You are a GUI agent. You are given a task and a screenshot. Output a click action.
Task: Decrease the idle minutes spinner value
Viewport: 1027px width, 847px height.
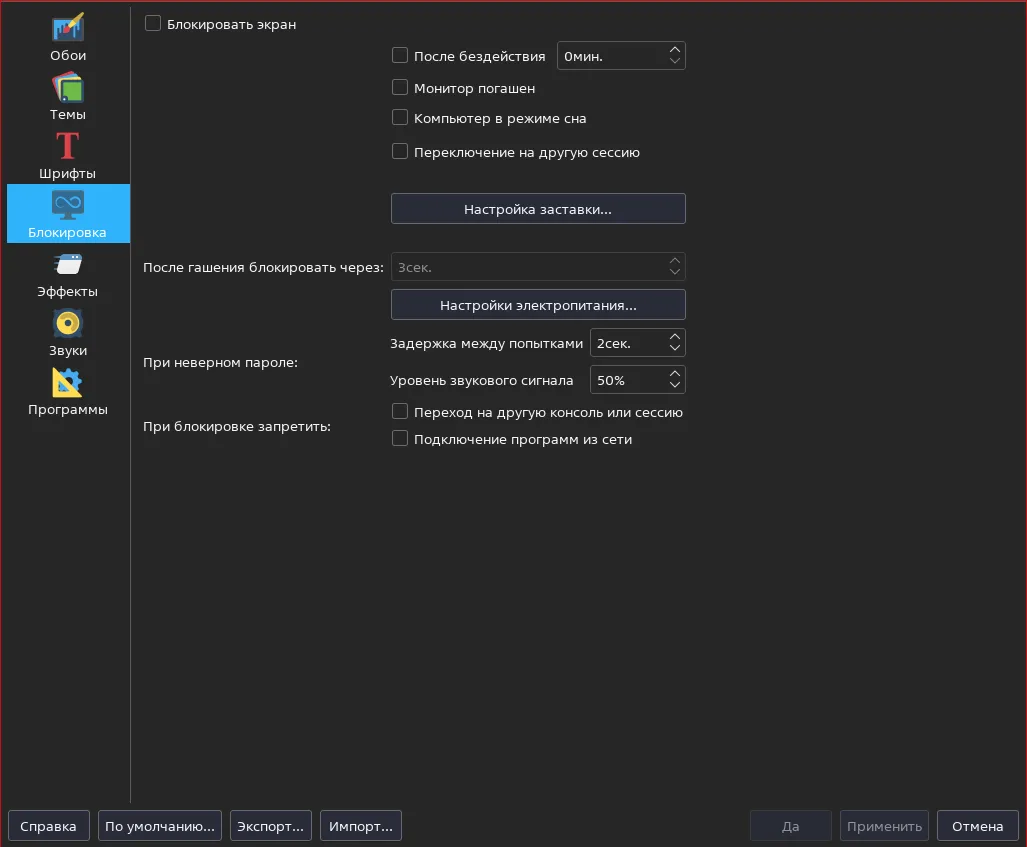(x=675, y=61)
